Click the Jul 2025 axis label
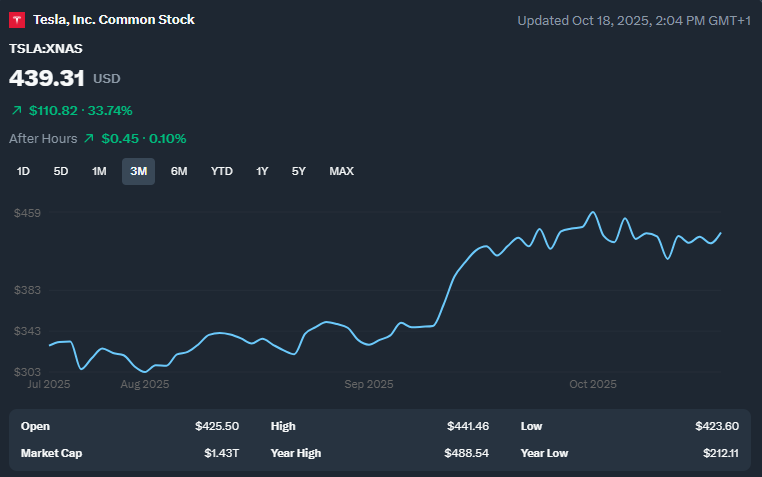This screenshot has height=477, width=762. 49,384
